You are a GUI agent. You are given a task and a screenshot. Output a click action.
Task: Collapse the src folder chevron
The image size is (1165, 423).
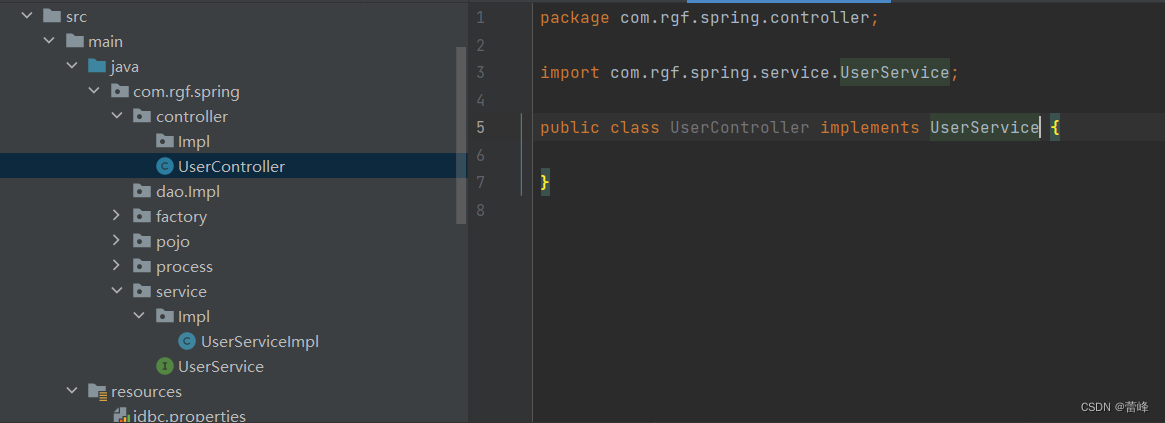27,16
